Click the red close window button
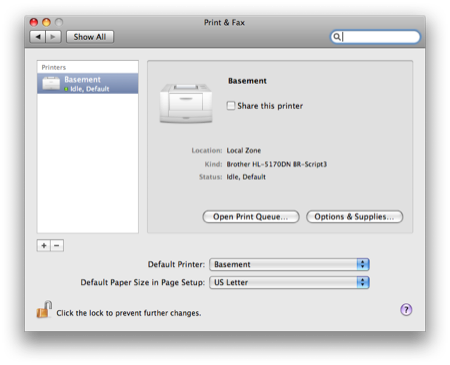Image resolution: width=450 pixels, height=365 pixels. click(x=34, y=22)
